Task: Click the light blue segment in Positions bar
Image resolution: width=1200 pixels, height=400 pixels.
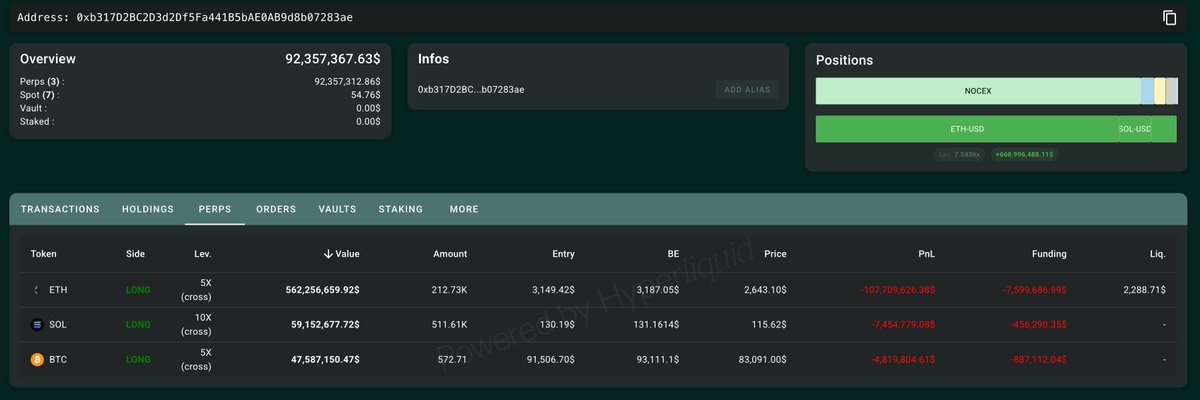Action: 1147,91
